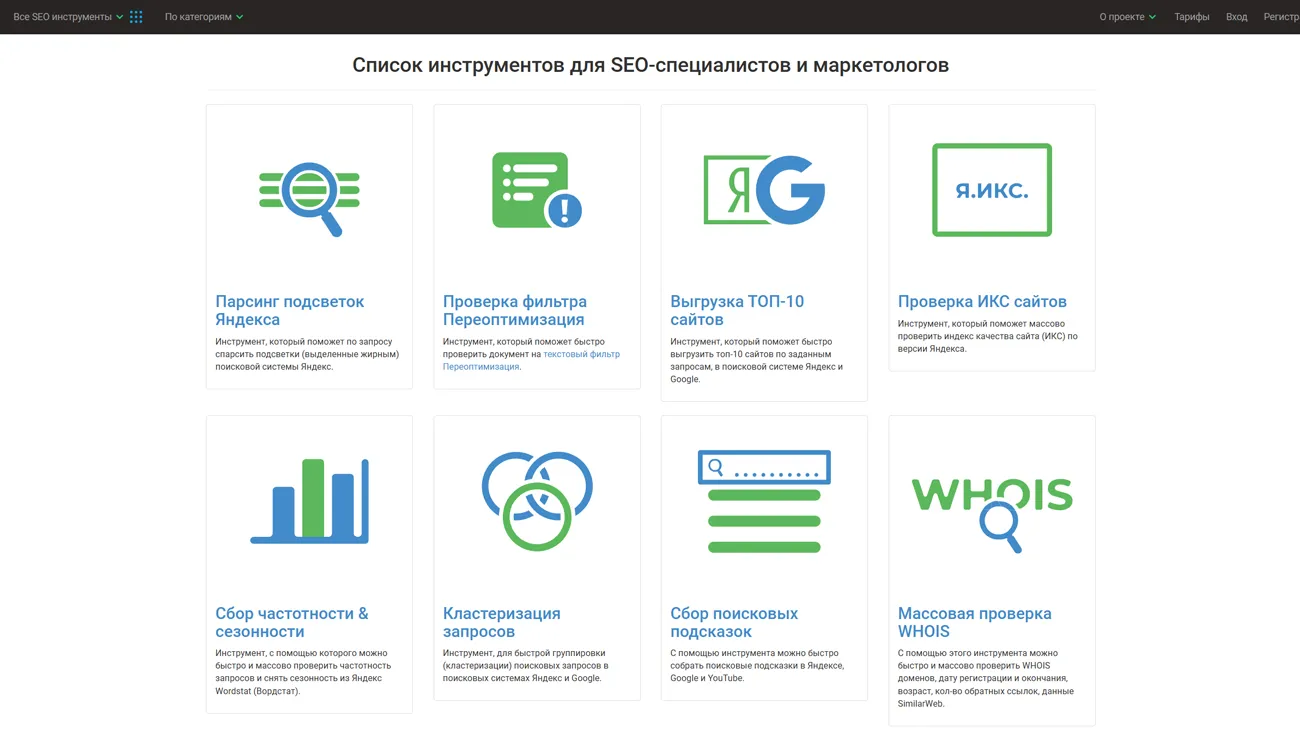This screenshot has height=731, width=1300.
Task: Go to the 'Тарифы' menu item
Action: click(1191, 17)
